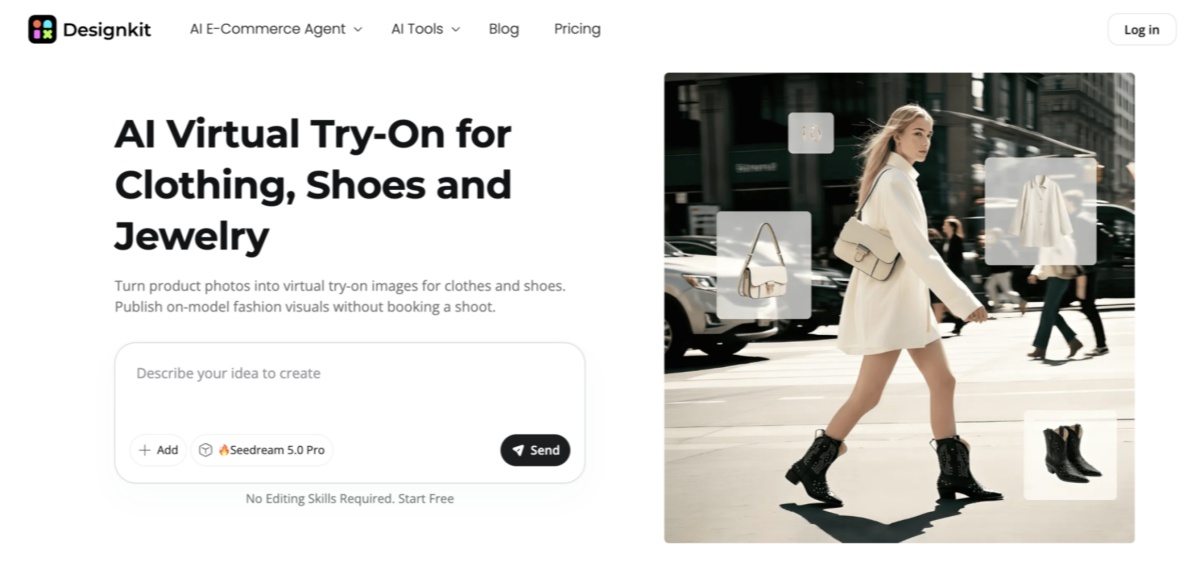Click the fire emoji in the Seedream label
1200x570 pixels.
tap(224, 450)
